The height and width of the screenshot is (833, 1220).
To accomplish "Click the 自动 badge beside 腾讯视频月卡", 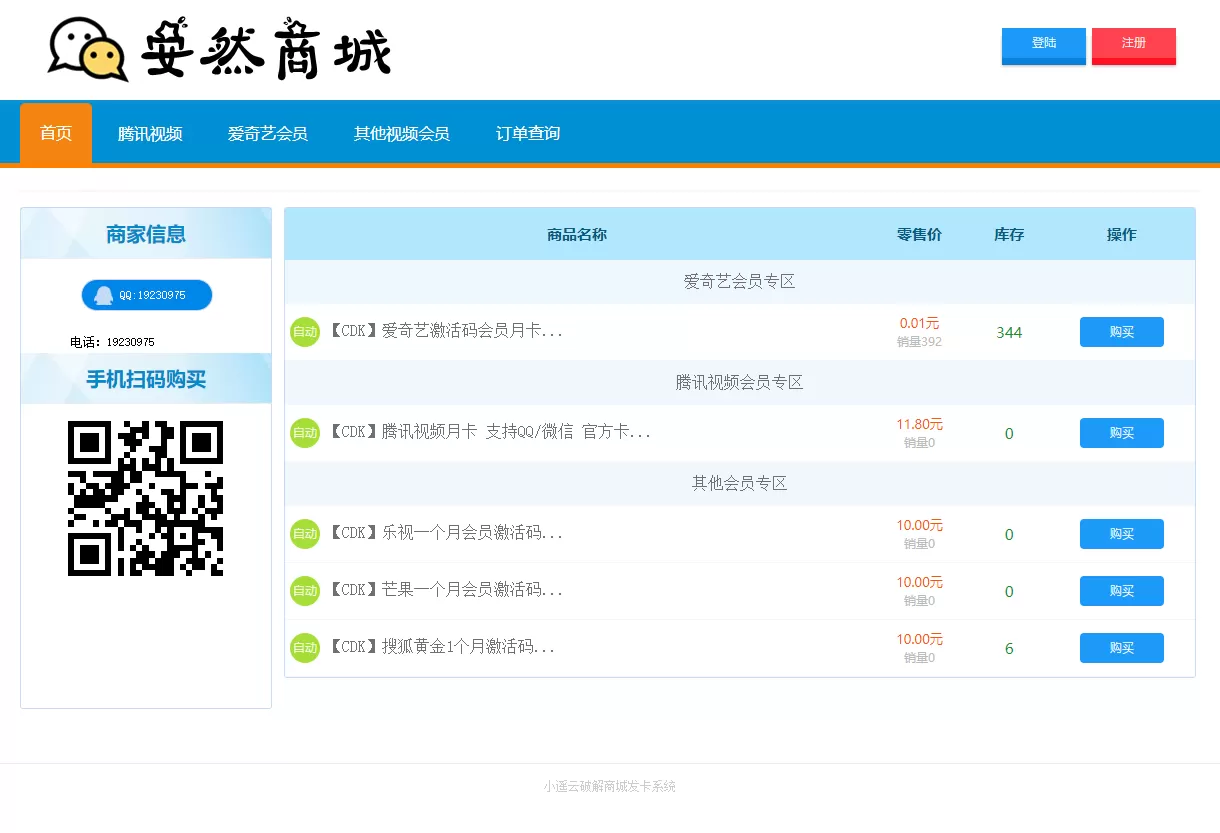I will pos(305,433).
